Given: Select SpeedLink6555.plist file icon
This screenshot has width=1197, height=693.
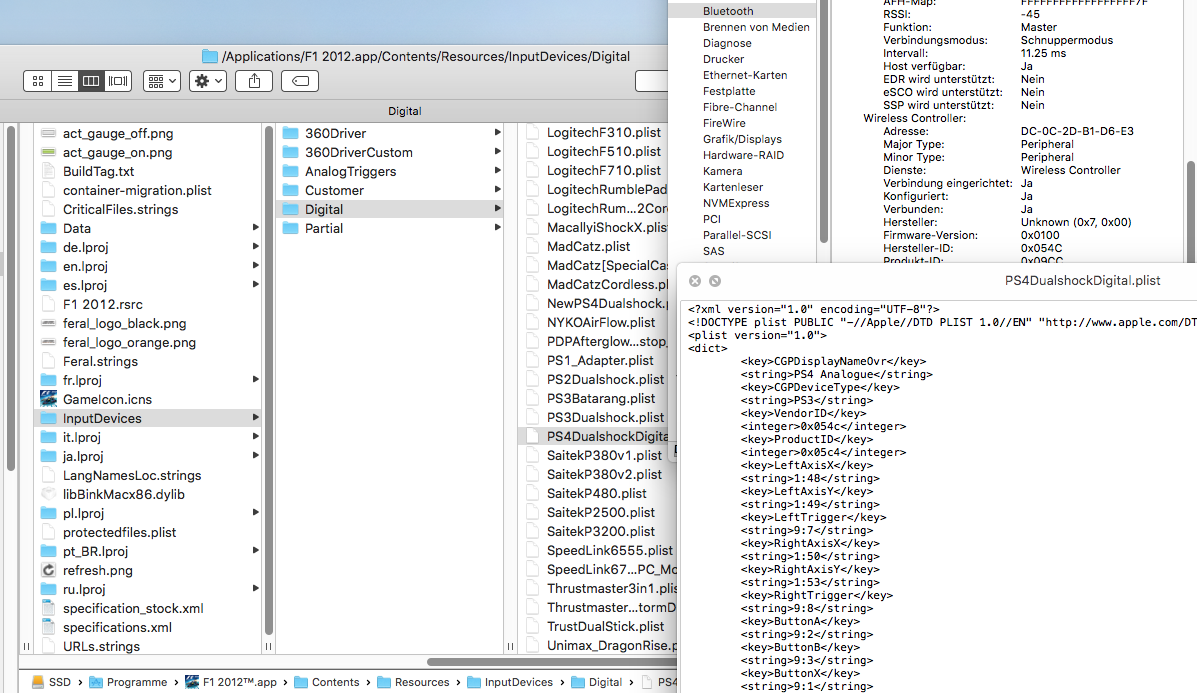Looking at the screenshot, I should (533, 550).
